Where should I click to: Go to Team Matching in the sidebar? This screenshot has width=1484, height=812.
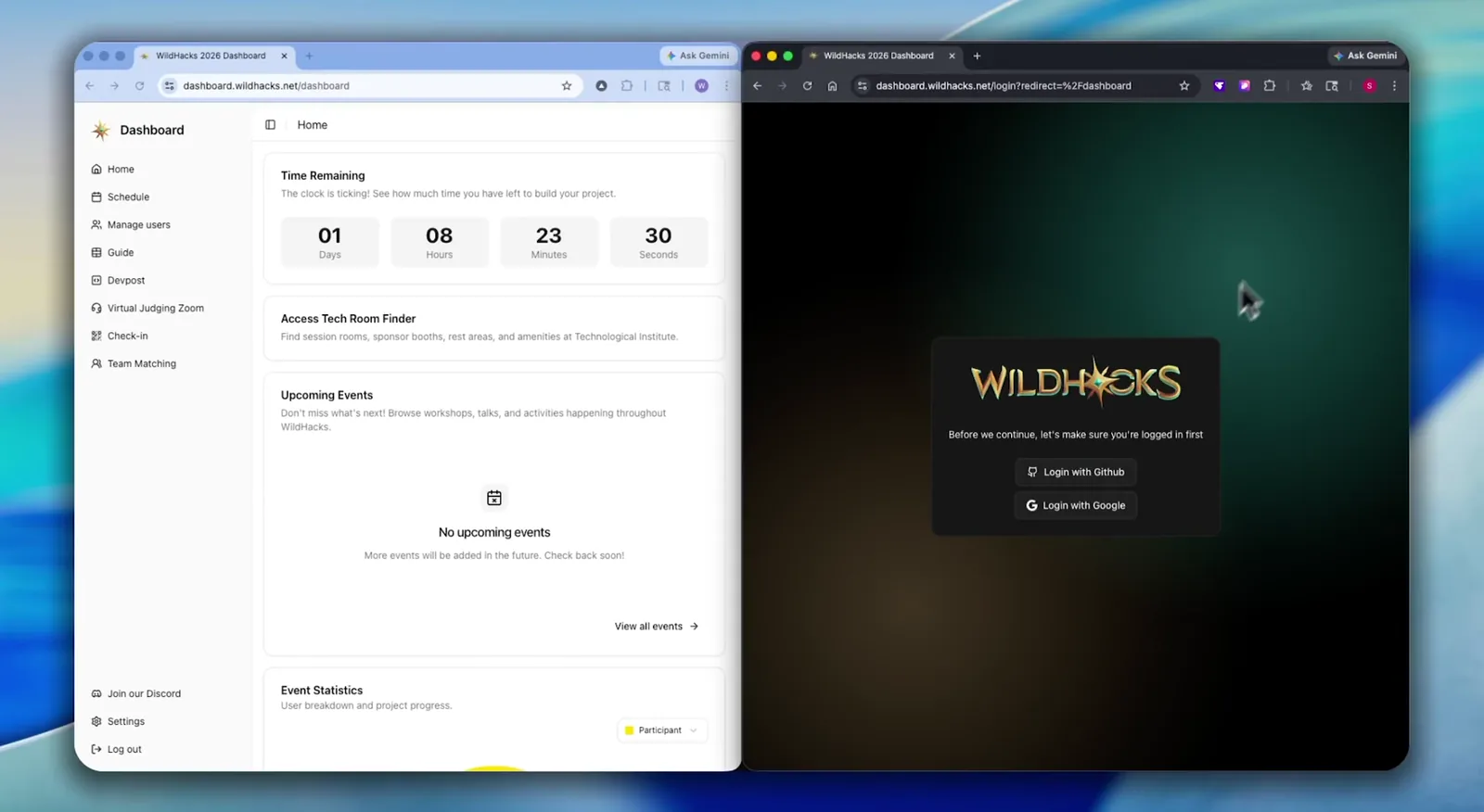134,363
